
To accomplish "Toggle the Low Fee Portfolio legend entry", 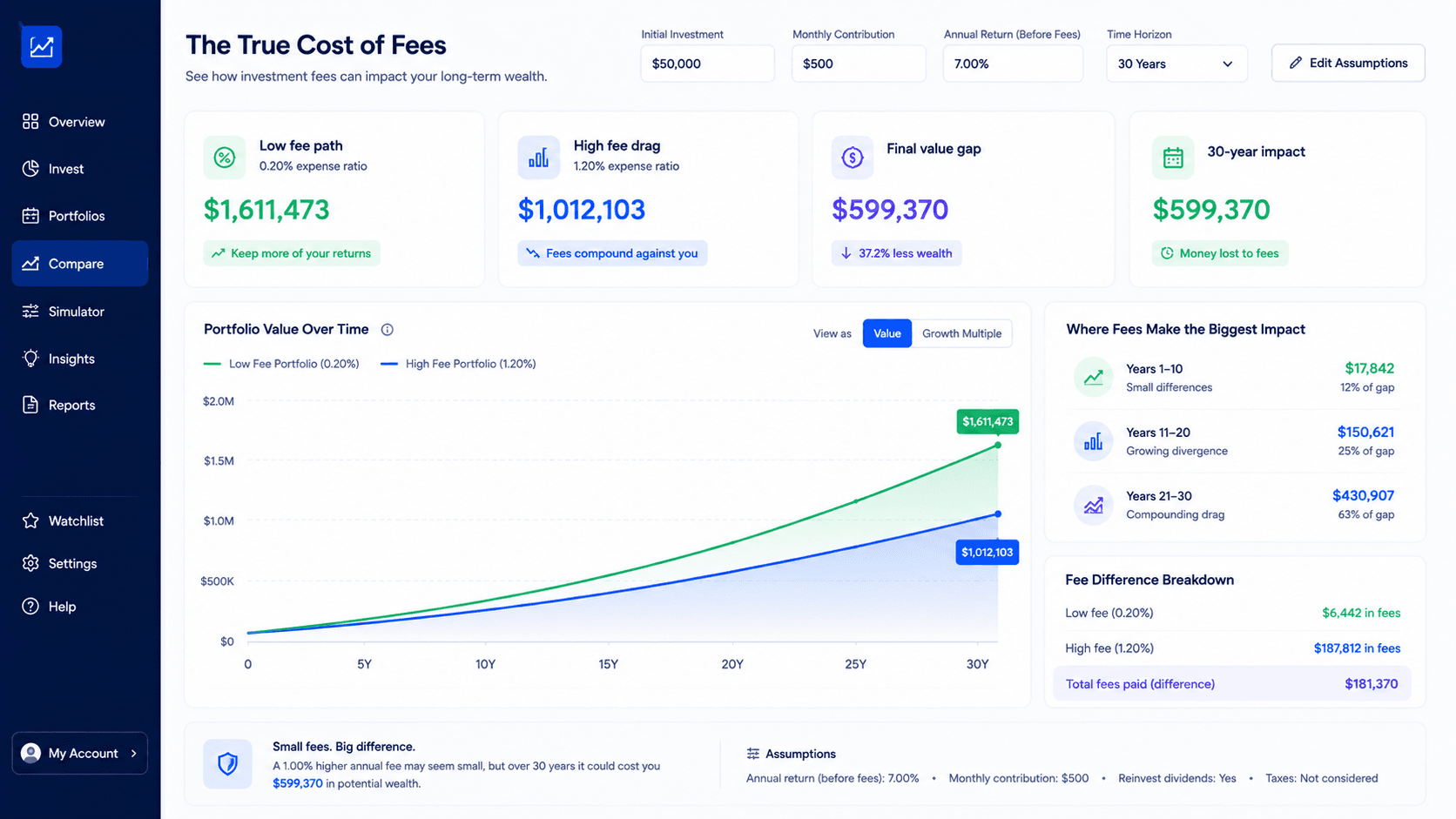I will (281, 364).
